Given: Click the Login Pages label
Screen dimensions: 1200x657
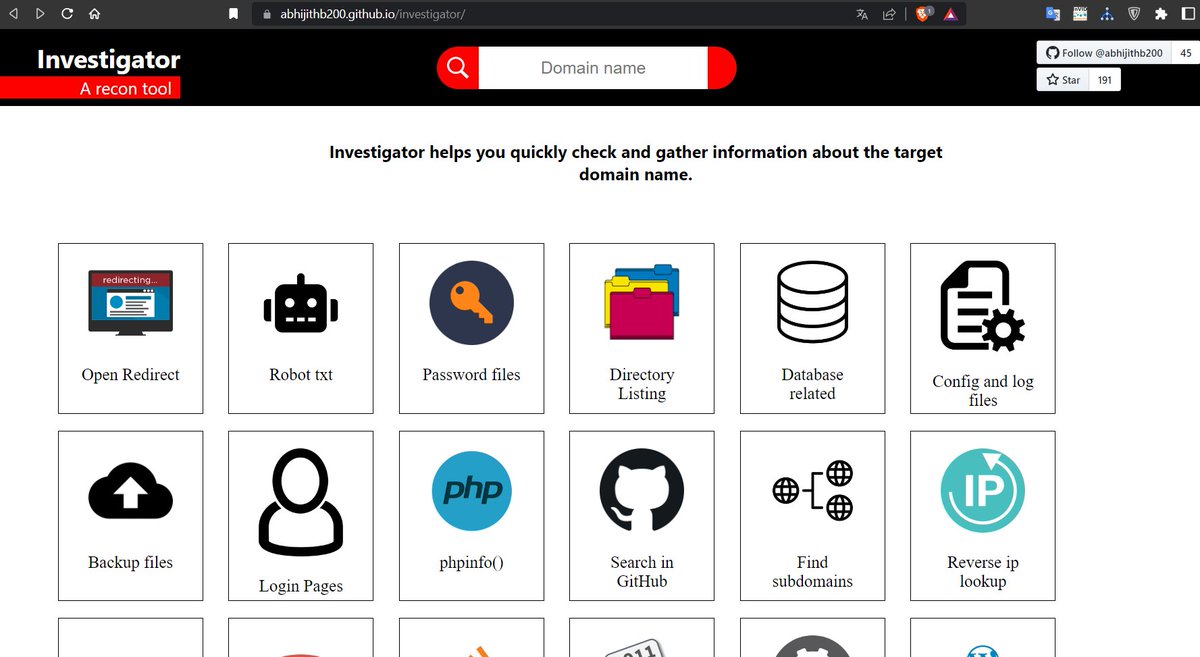Looking at the screenshot, I should tap(301, 586).
